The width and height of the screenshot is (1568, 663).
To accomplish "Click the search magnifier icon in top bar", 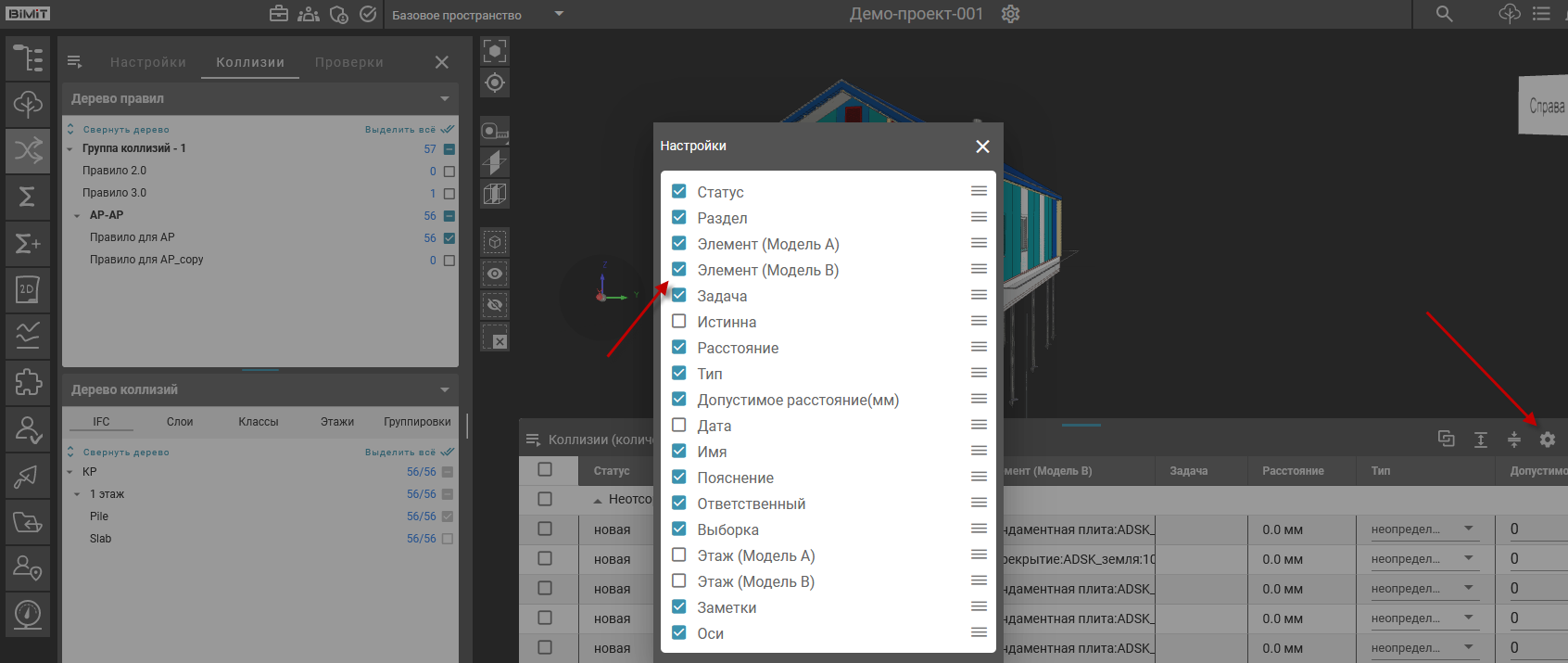I will click(1444, 14).
